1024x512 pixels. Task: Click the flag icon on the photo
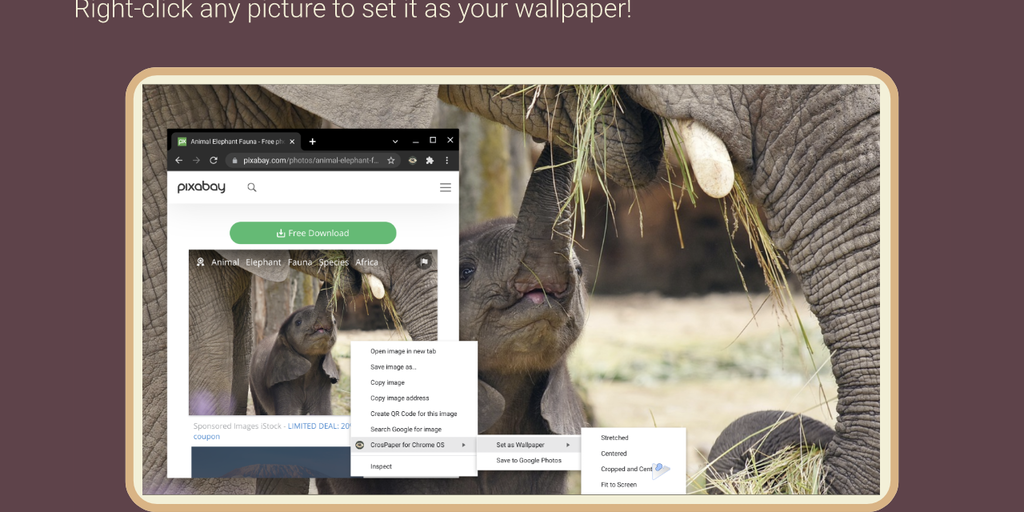tap(424, 262)
